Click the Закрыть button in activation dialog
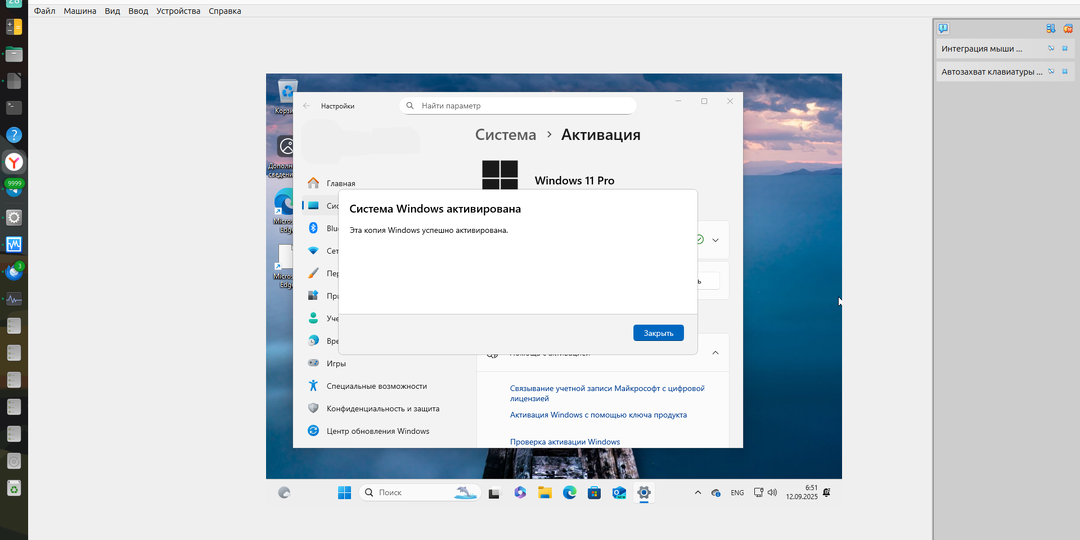This screenshot has height=540, width=1080. [658, 333]
